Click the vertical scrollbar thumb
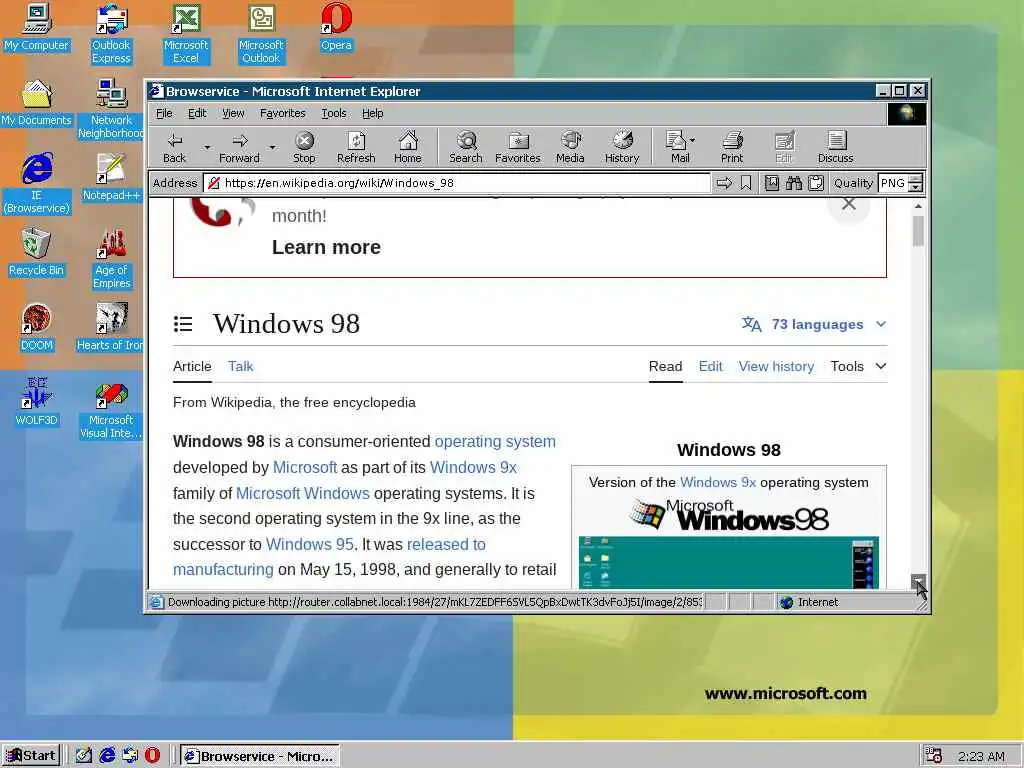Image resolution: width=1024 pixels, height=768 pixels. pyautogui.click(x=918, y=231)
